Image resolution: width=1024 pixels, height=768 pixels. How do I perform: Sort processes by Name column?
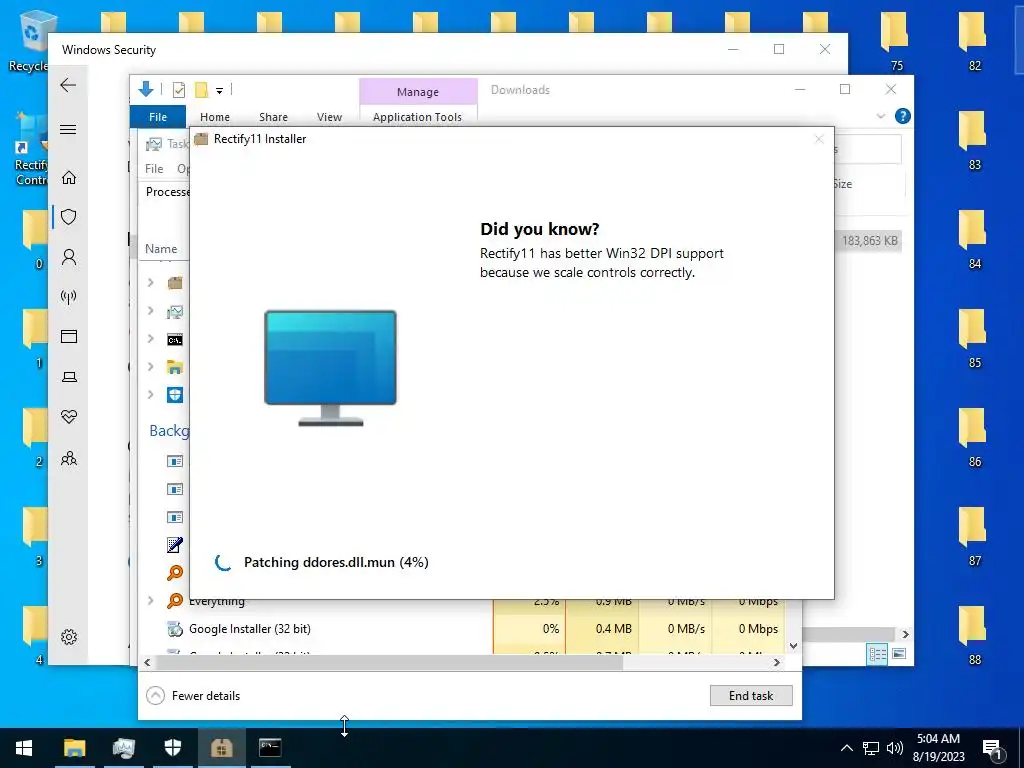[x=161, y=249]
